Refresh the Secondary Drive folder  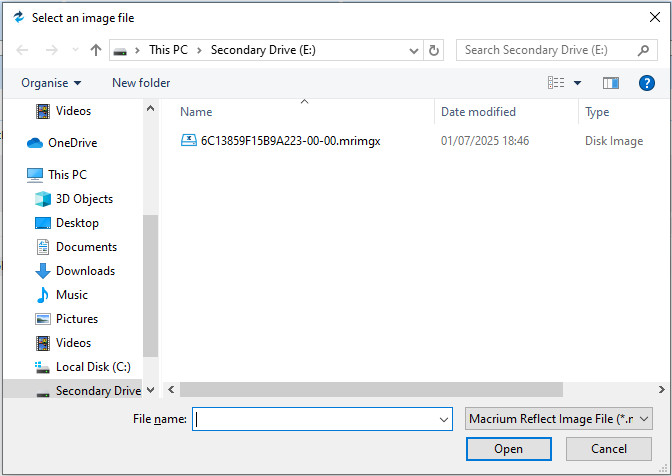coord(434,51)
